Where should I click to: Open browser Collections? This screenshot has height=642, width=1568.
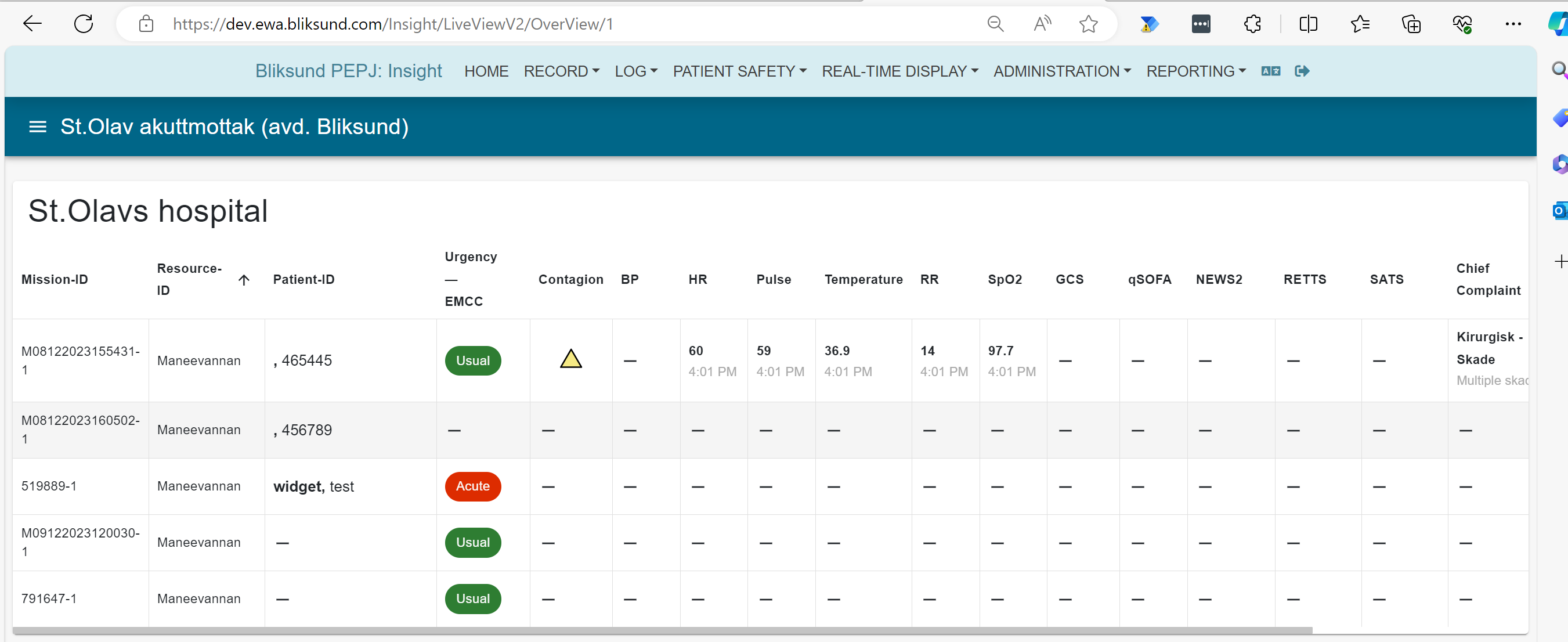(1411, 24)
